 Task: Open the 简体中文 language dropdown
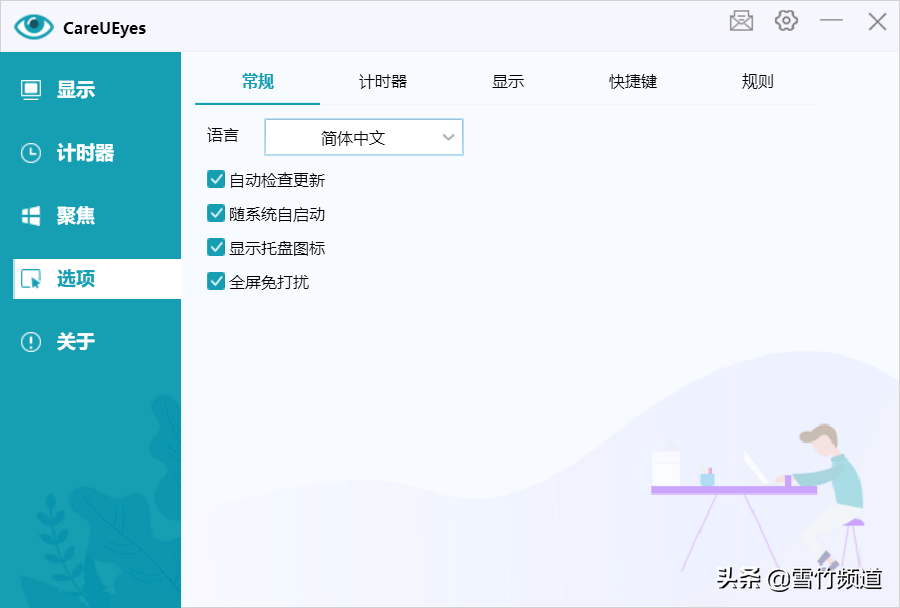coord(363,138)
